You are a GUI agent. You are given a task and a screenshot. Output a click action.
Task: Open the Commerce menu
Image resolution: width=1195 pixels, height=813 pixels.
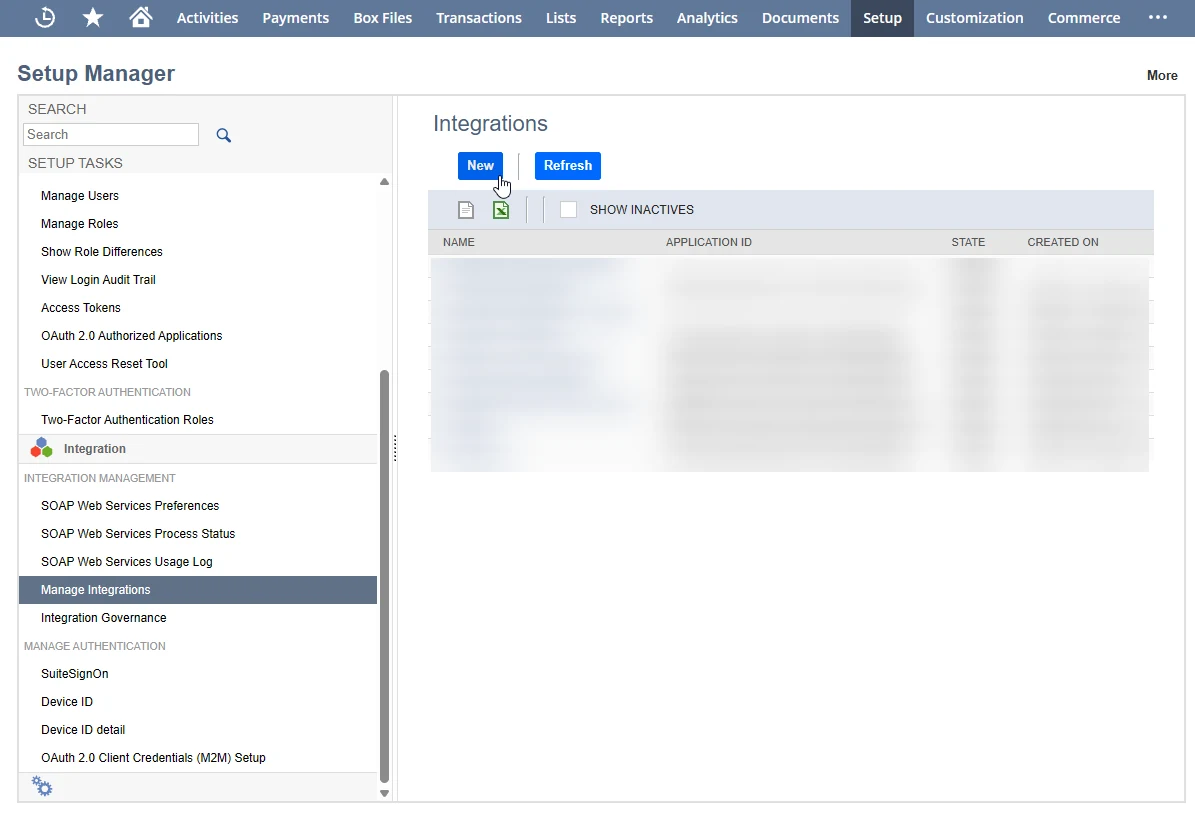click(1084, 18)
